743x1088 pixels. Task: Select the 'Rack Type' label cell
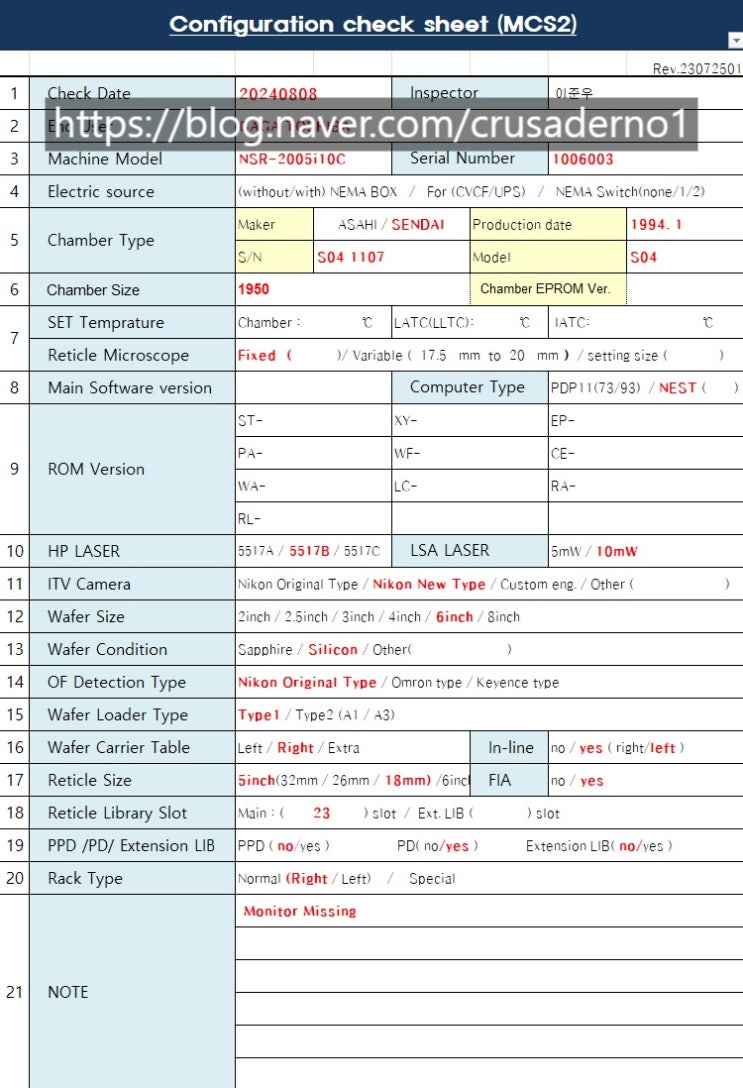pyautogui.click(x=132, y=878)
